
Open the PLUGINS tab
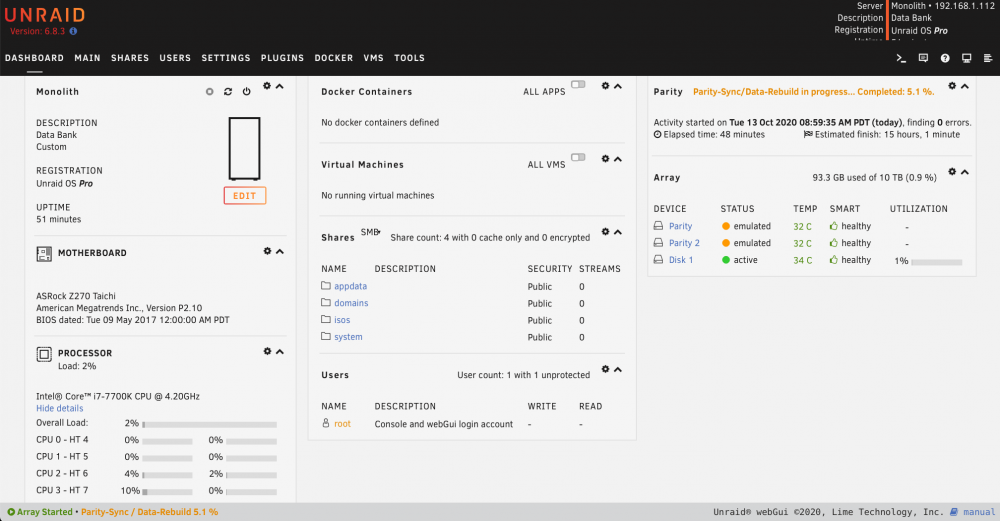(283, 58)
